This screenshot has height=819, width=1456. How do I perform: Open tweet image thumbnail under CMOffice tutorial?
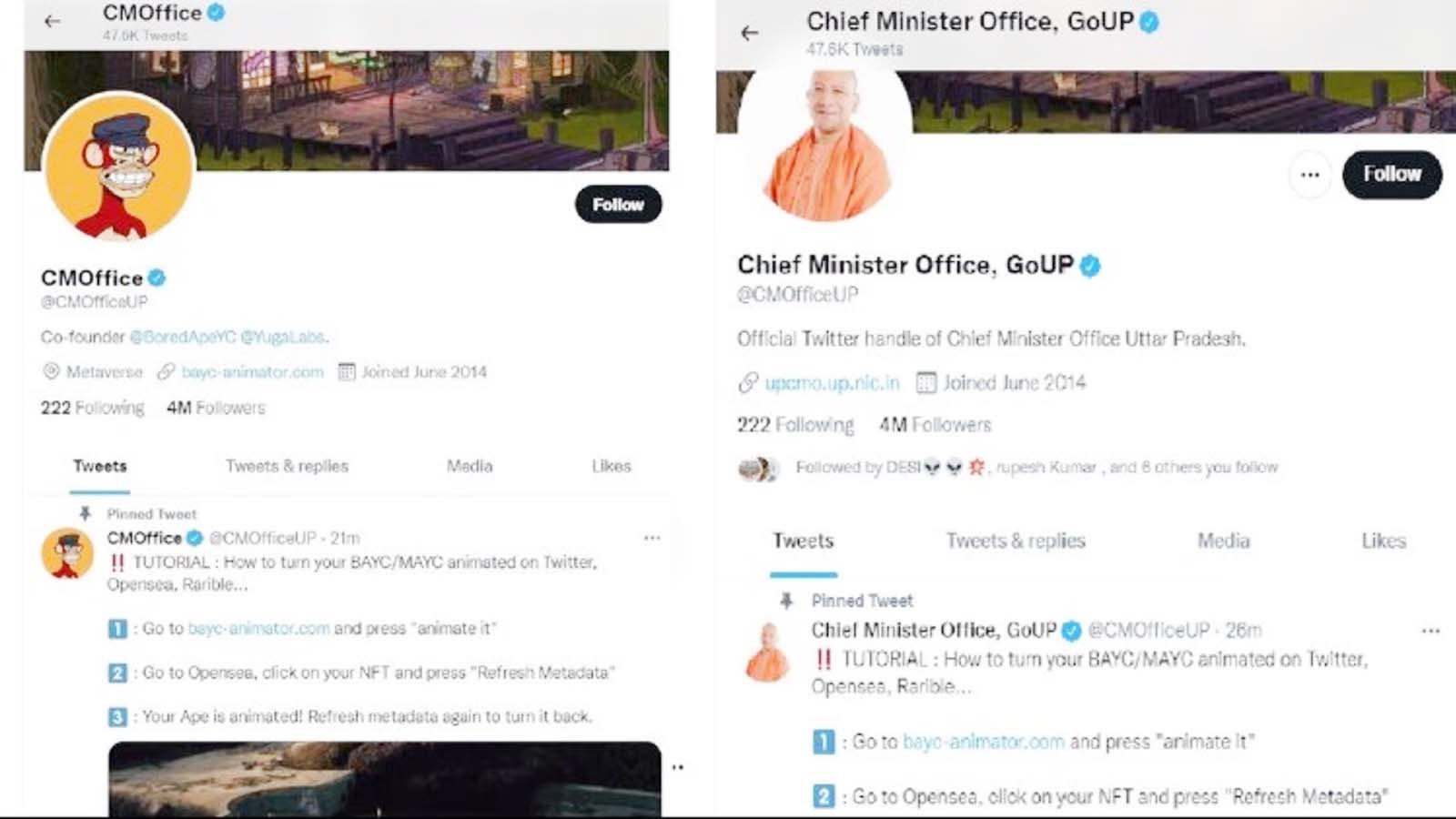tap(385, 779)
